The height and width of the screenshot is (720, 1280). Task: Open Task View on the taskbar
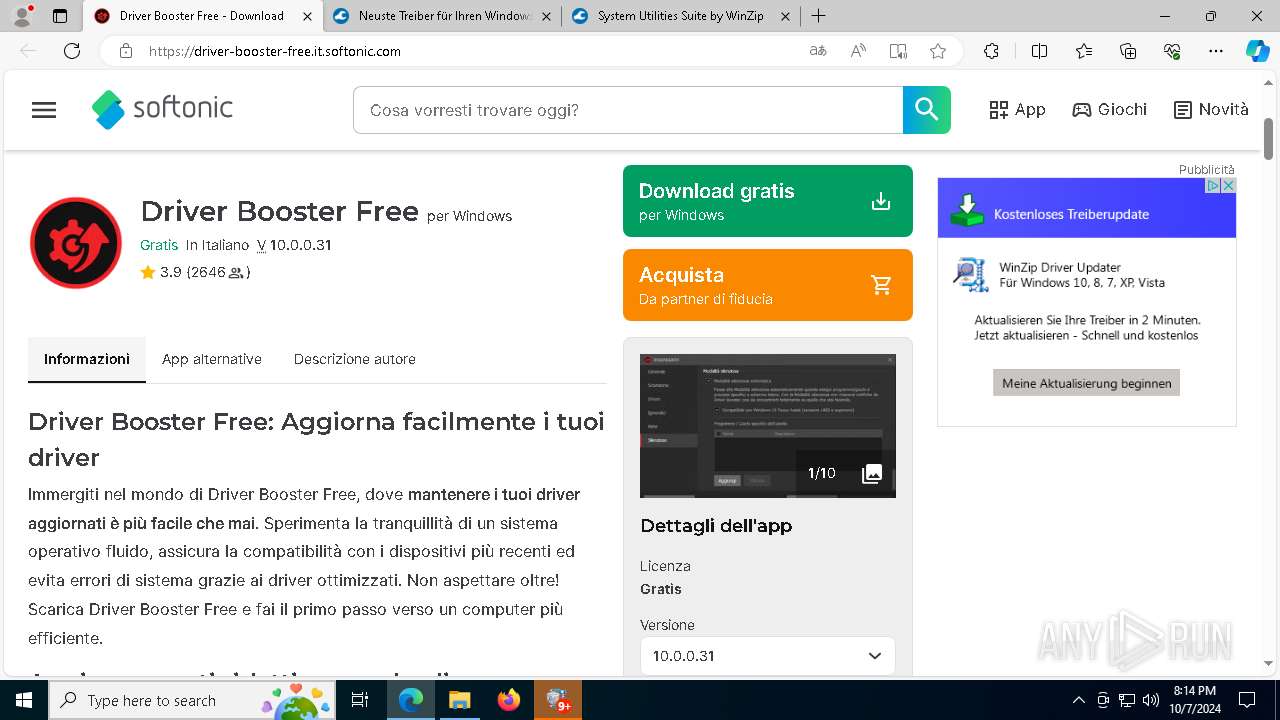[361, 700]
